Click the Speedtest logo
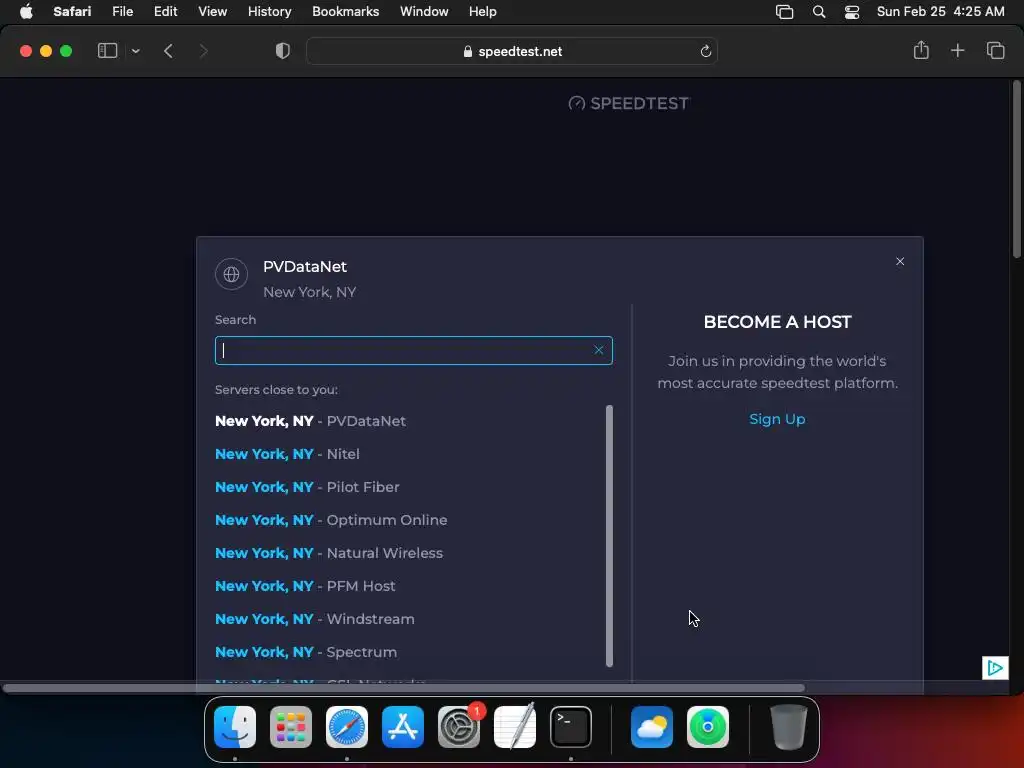This screenshot has height=768, width=1024. point(628,103)
